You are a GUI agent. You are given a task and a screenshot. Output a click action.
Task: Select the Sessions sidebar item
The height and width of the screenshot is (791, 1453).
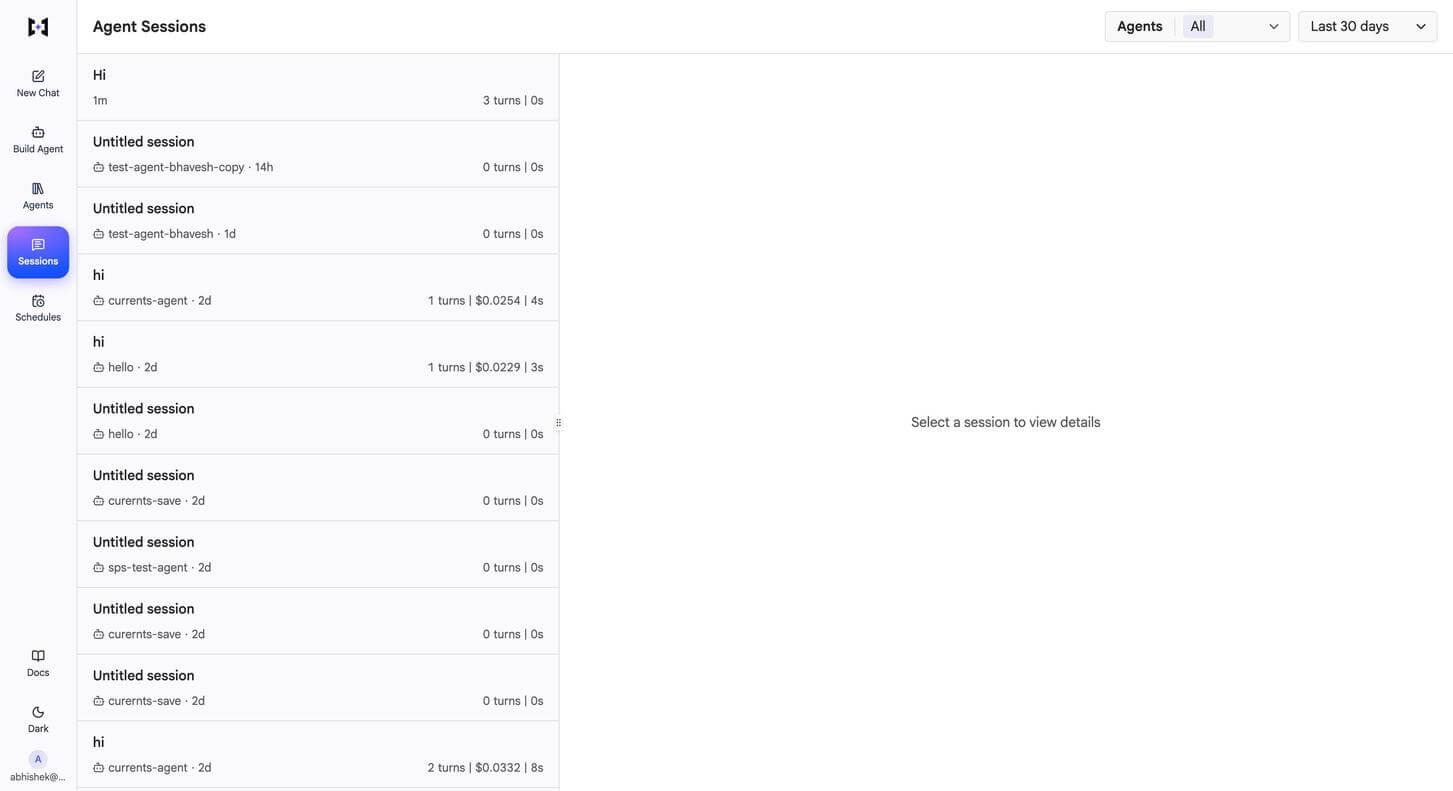[38, 252]
